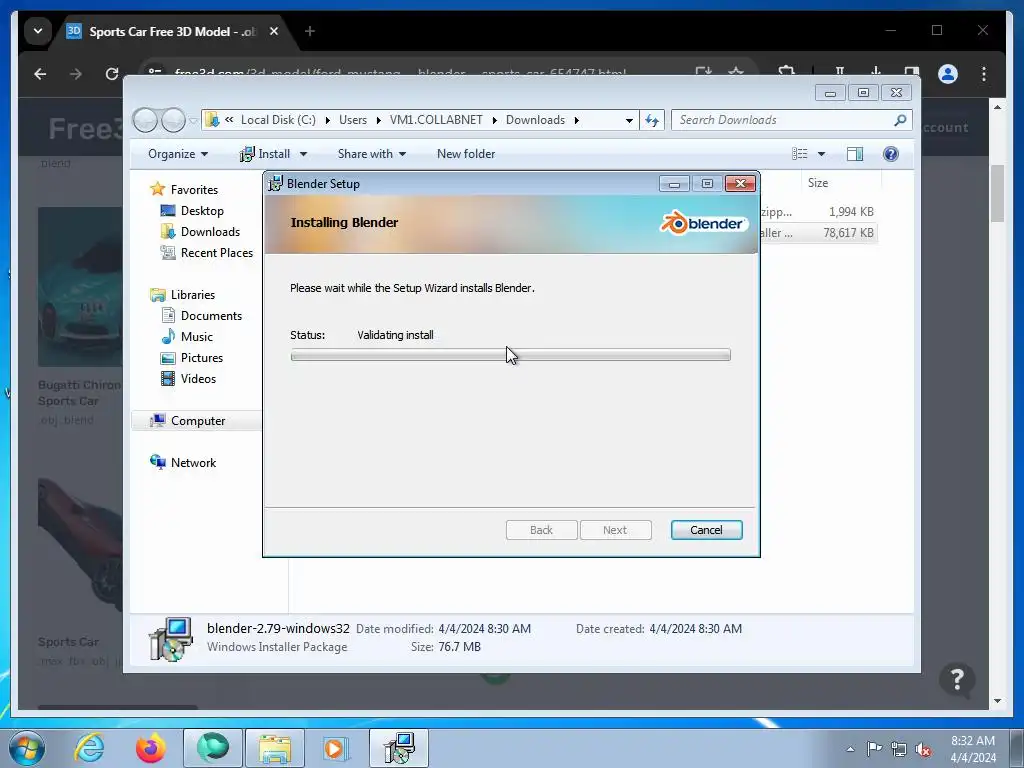
Task: Open Windows Explorer taskbar icon
Action: (274, 748)
